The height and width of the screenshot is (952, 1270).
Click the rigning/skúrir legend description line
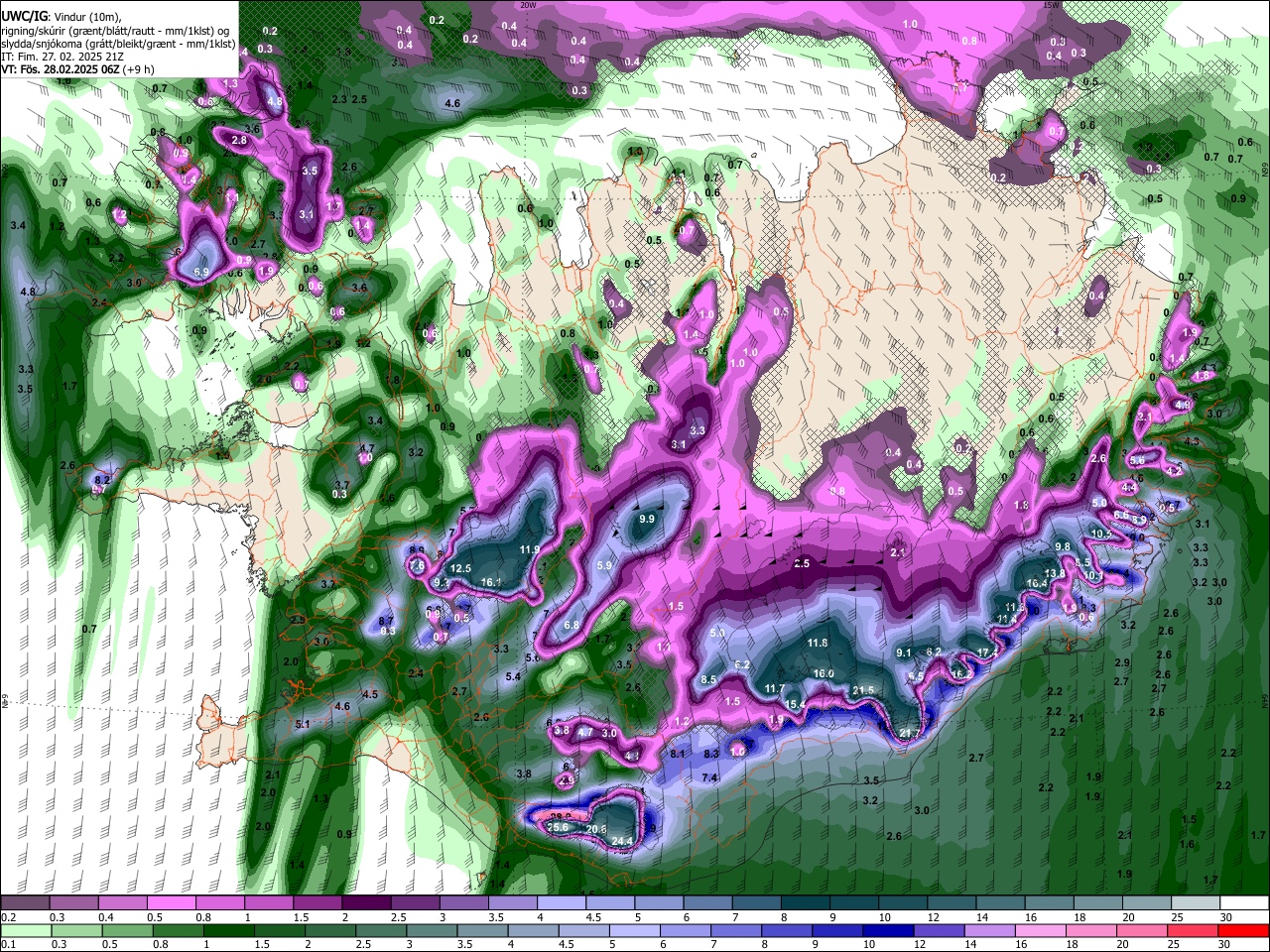(116, 31)
